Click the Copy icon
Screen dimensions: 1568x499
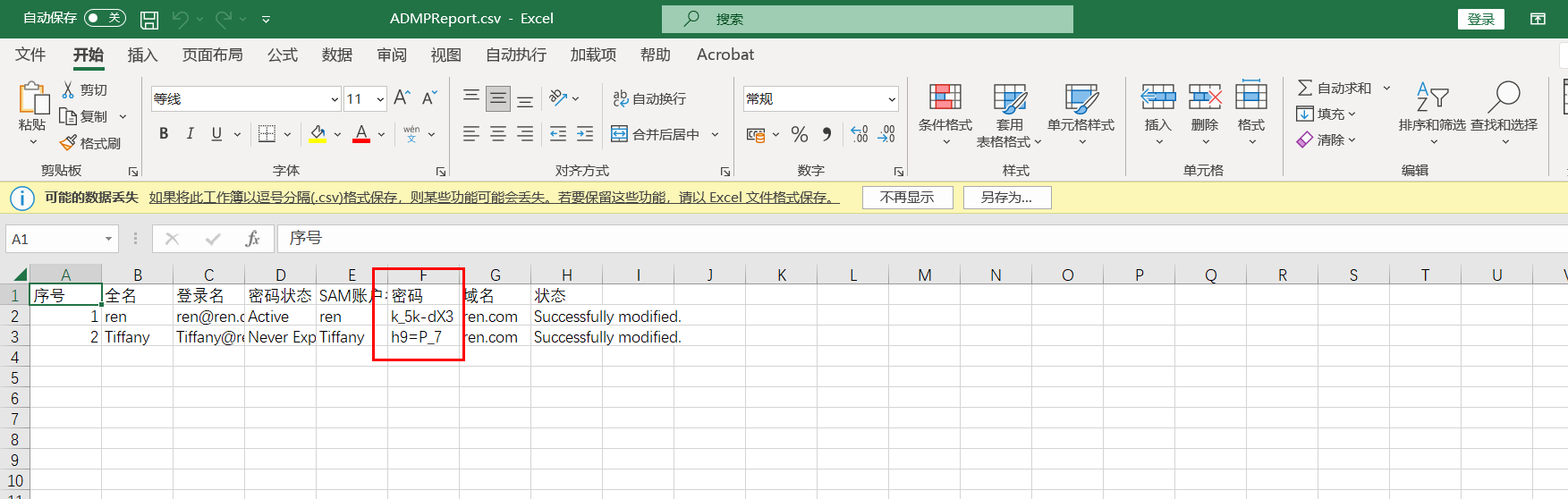[x=68, y=116]
